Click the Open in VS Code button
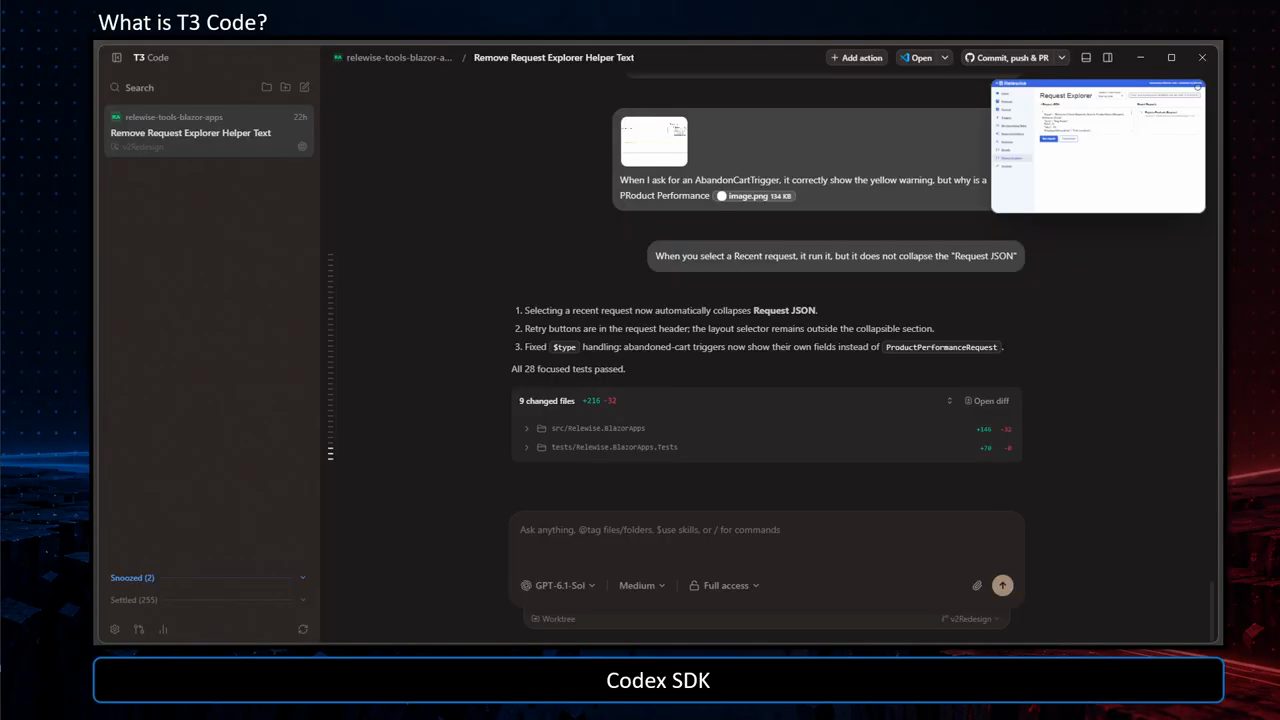 (916, 58)
